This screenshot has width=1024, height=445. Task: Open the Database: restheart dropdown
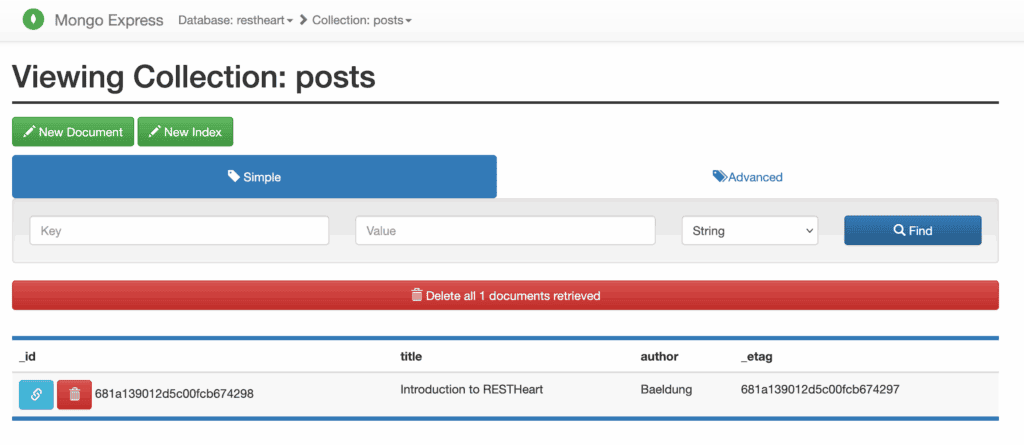click(235, 20)
